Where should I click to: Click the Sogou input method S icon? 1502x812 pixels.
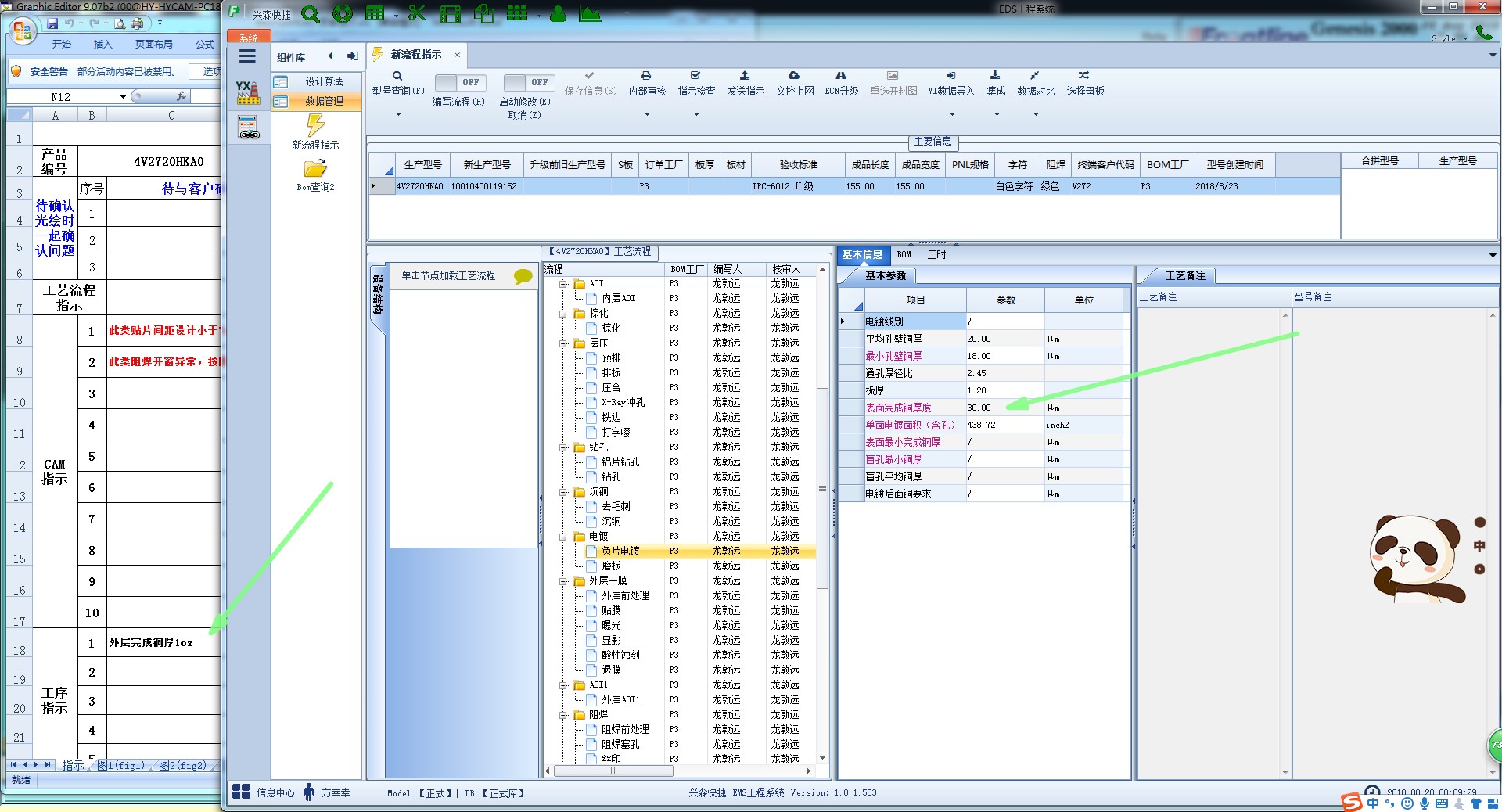pos(1352,803)
